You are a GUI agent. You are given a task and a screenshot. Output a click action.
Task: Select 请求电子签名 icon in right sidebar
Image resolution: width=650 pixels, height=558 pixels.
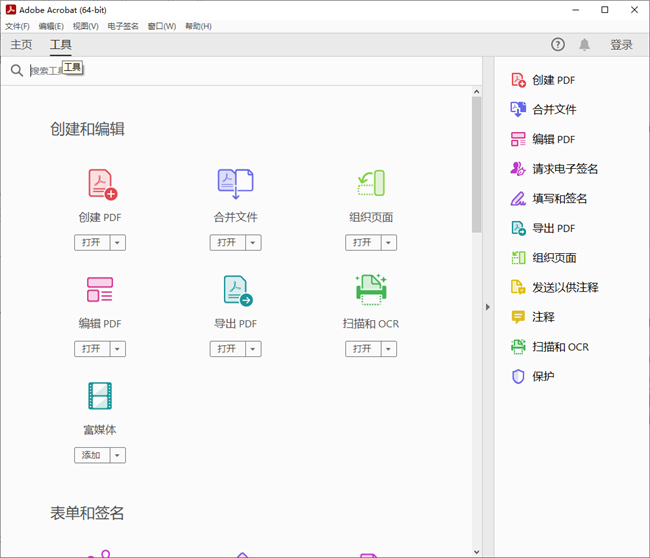click(518, 169)
